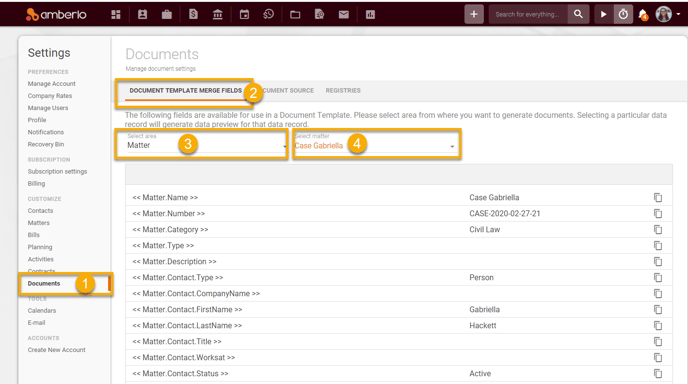Expand the Select area dropdown
This screenshot has height=384, width=688.
(206, 144)
